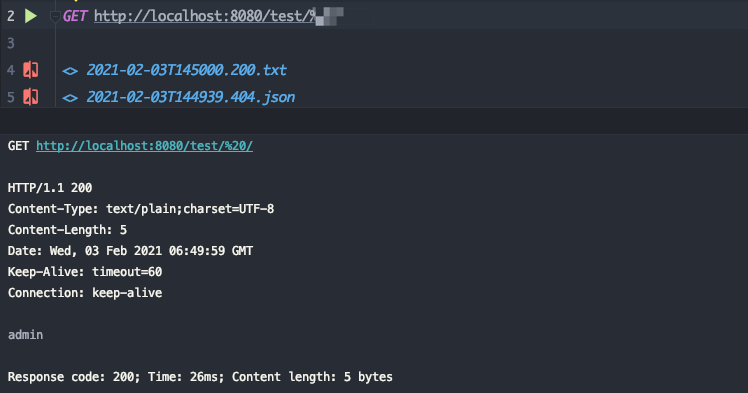
Task: Collapse the GET request fold marker
Action: 55,17
